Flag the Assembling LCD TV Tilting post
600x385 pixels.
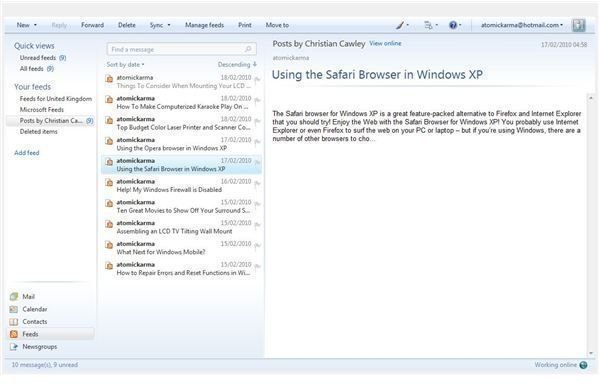(x=257, y=225)
